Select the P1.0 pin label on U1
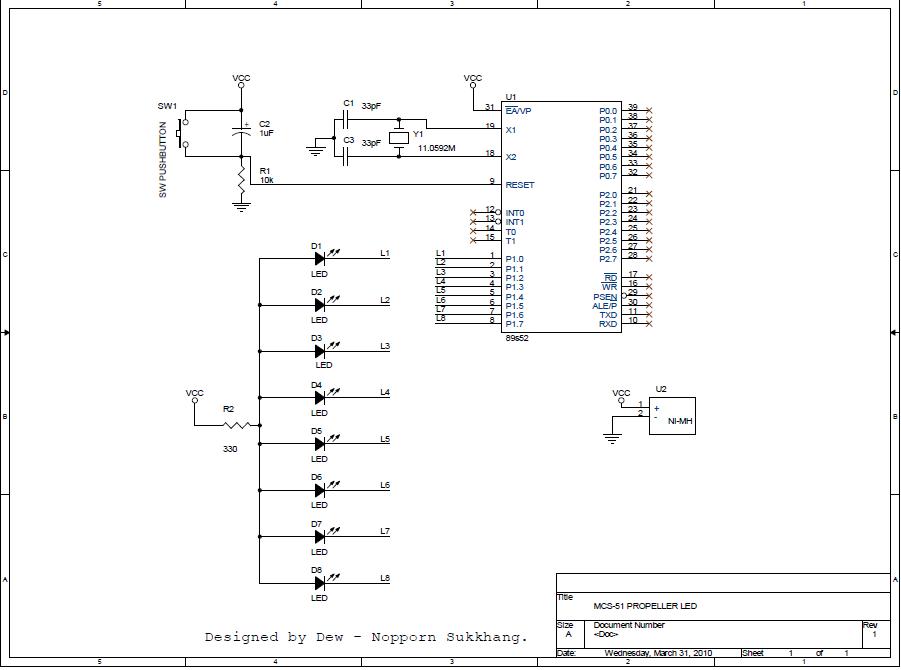 514,260
